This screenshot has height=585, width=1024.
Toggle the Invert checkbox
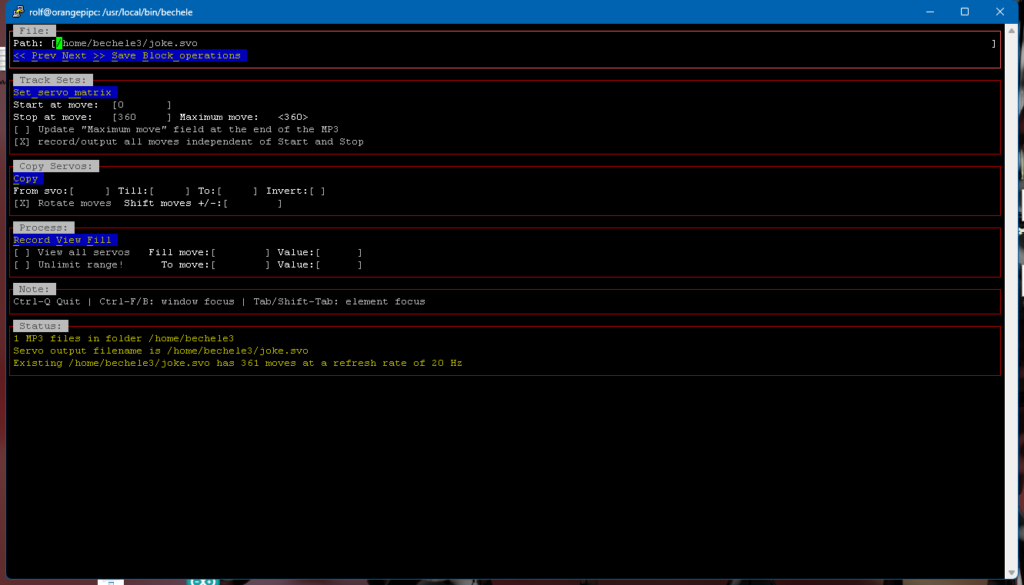coord(316,191)
